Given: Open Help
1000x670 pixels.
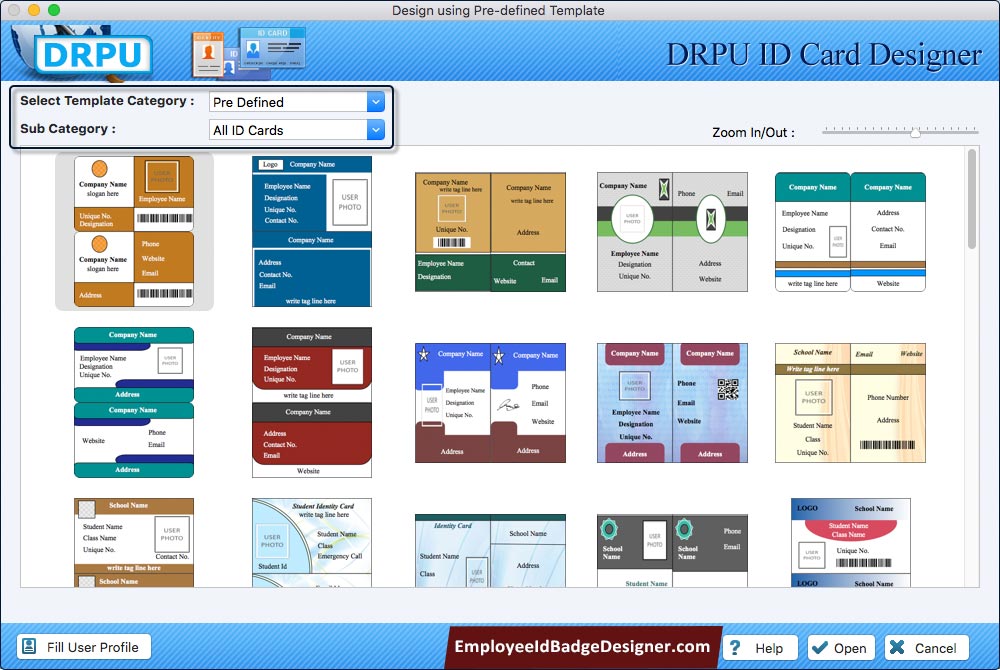Looking at the screenshot, I should tap(760, 648).
